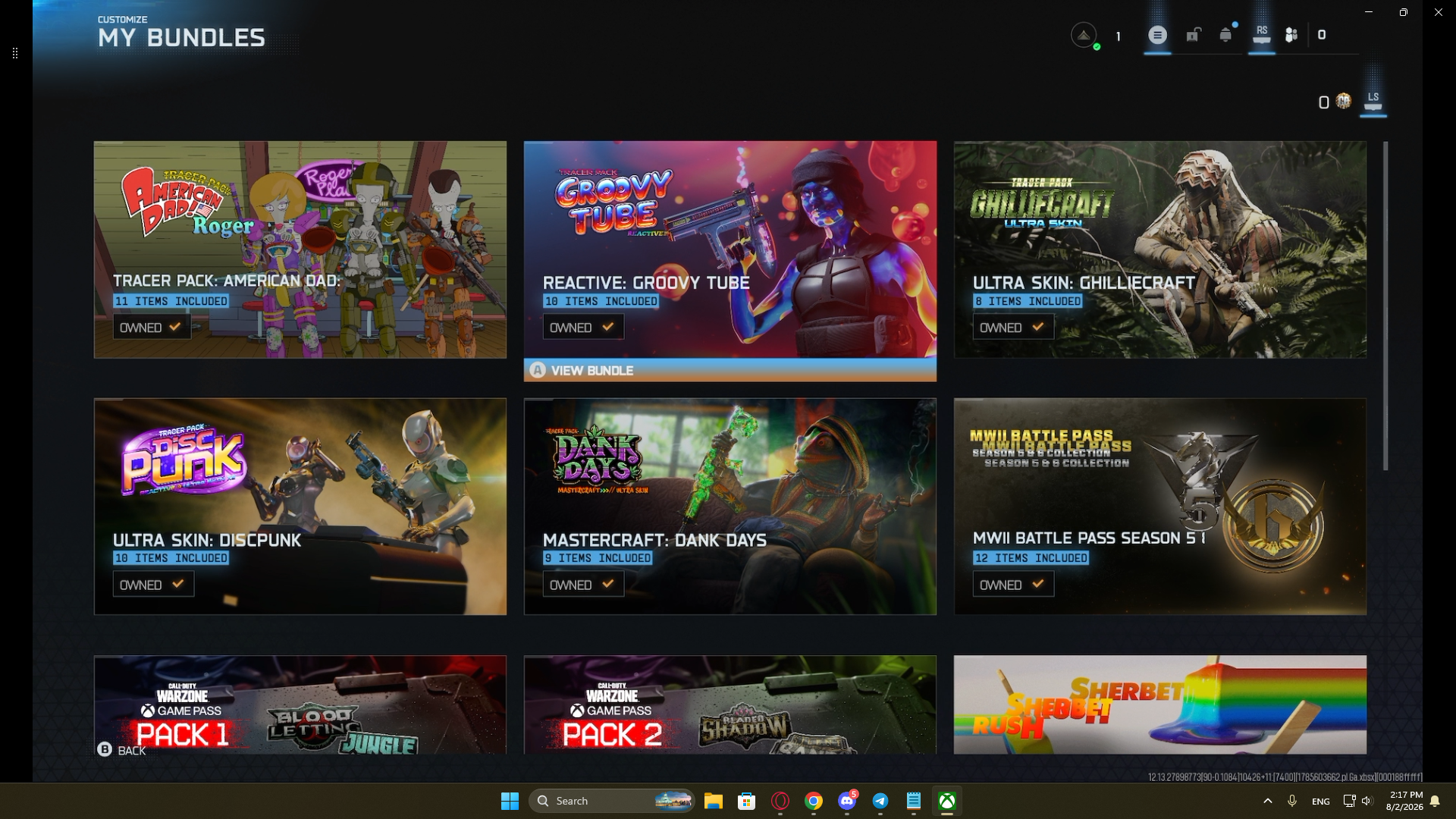Click the unlocked padlock icon
Viewport: 1456px width, 819px height.
[x=1193, y=35]
